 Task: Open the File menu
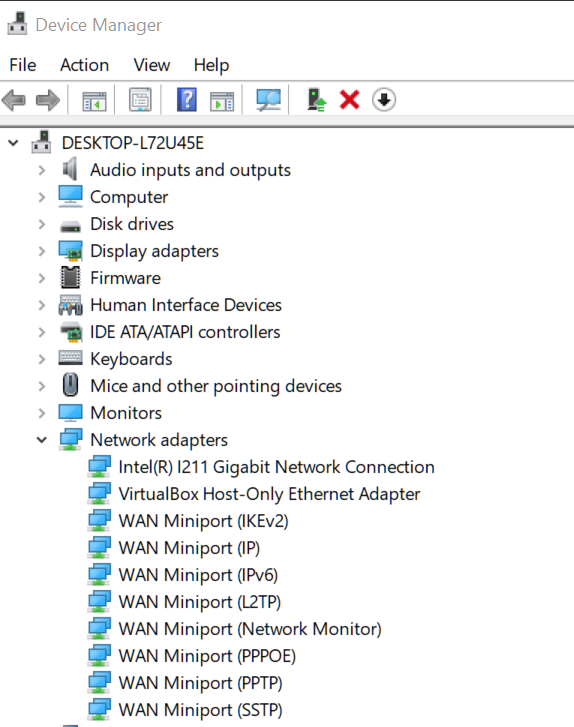23,65
